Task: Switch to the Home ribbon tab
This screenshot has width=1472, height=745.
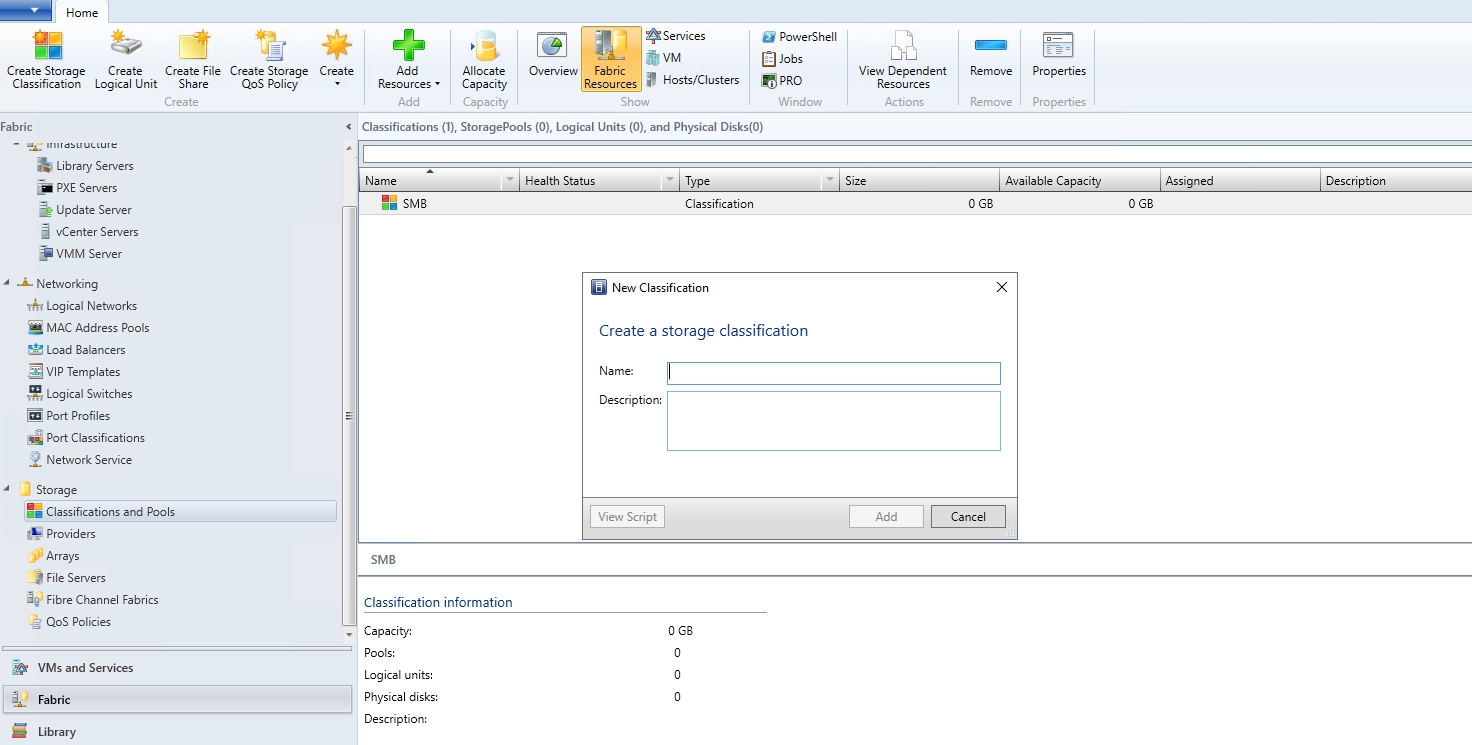Action: pos(82,12)
